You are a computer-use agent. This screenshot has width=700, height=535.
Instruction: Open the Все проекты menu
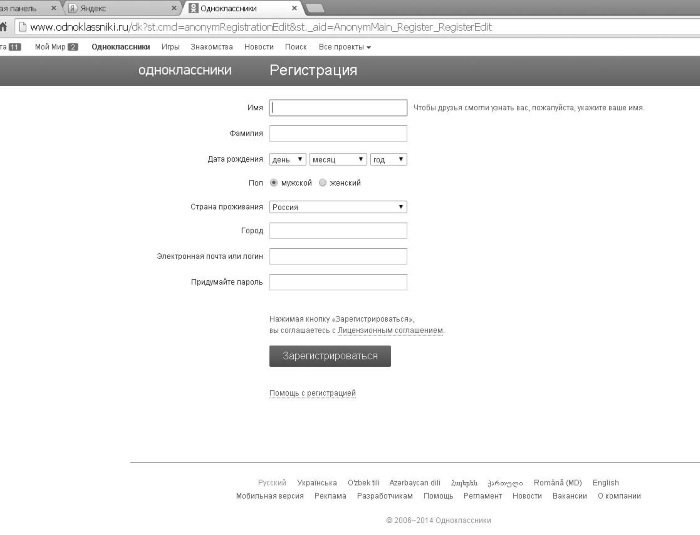tap(344, 47)
